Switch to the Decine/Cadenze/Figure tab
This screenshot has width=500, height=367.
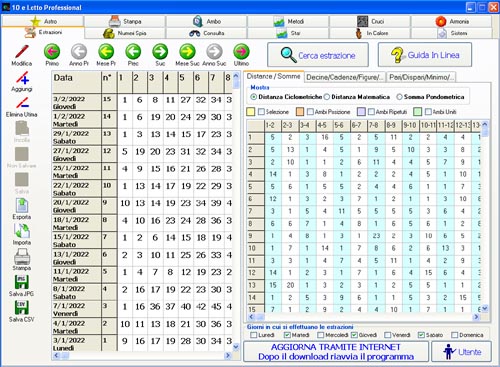pos(345,77)
